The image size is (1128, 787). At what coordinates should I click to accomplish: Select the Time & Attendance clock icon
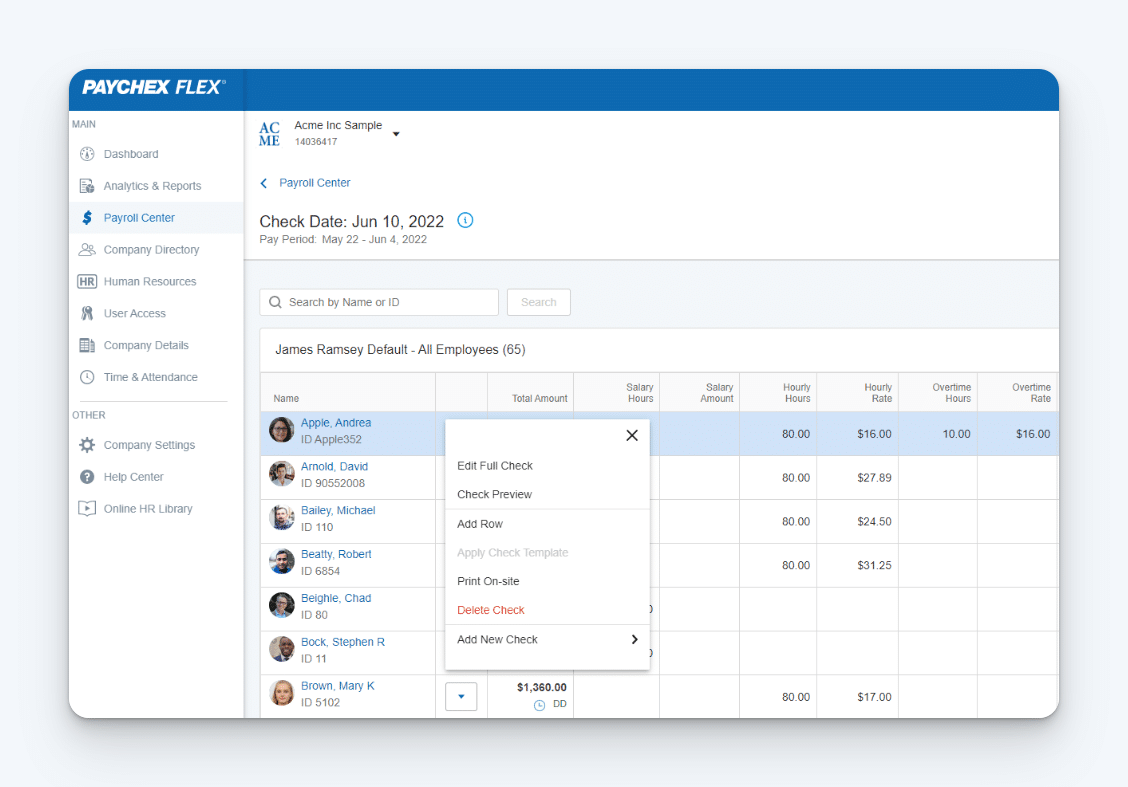coord(89,377)
